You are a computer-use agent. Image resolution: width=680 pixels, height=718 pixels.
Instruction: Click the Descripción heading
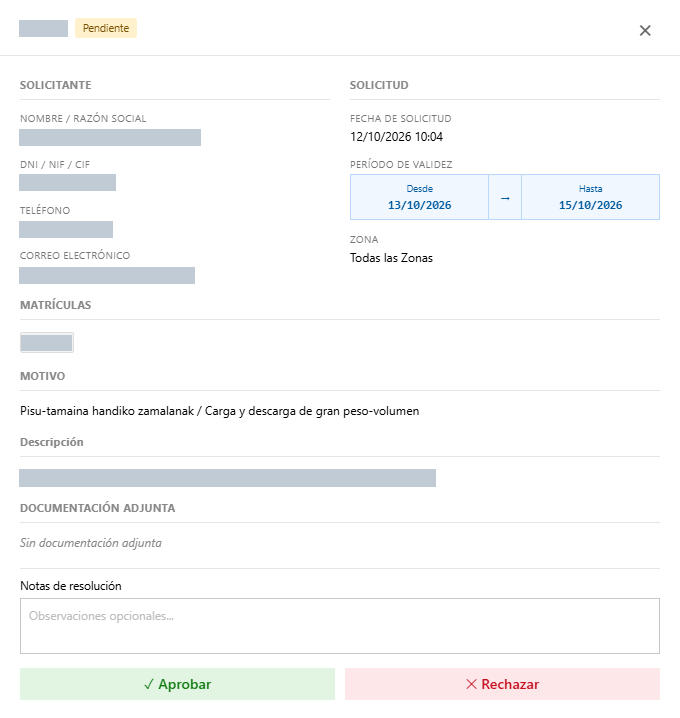point(52,442)
